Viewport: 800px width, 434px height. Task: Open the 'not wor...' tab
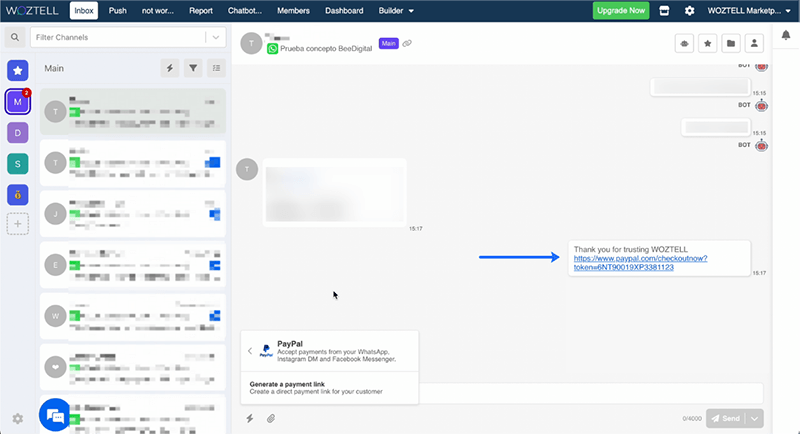158,11
